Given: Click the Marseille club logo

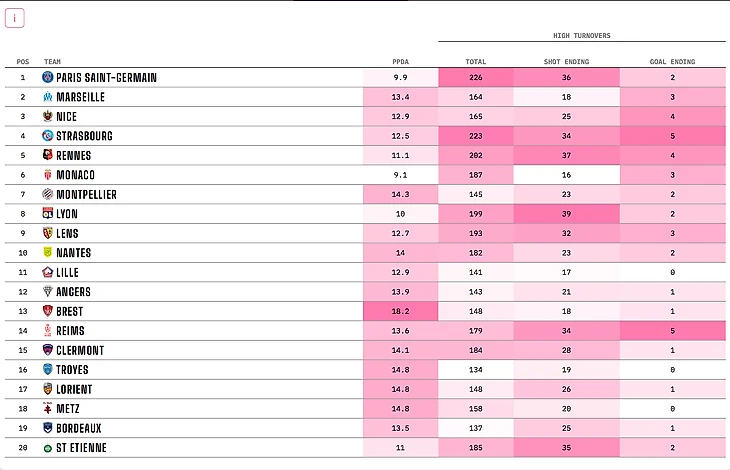Looking at the screenshot, I should tap(48, 97).
